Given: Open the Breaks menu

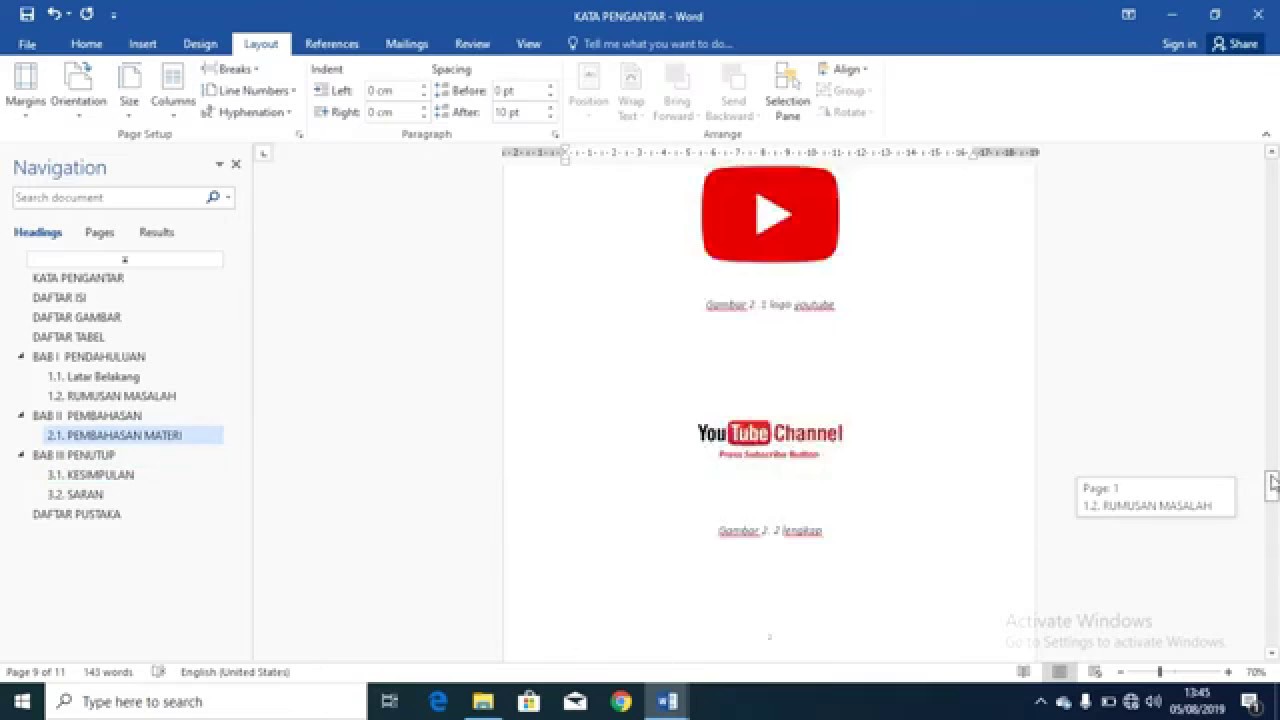Looking at the screenshot, I should click(x=231, y=69).
